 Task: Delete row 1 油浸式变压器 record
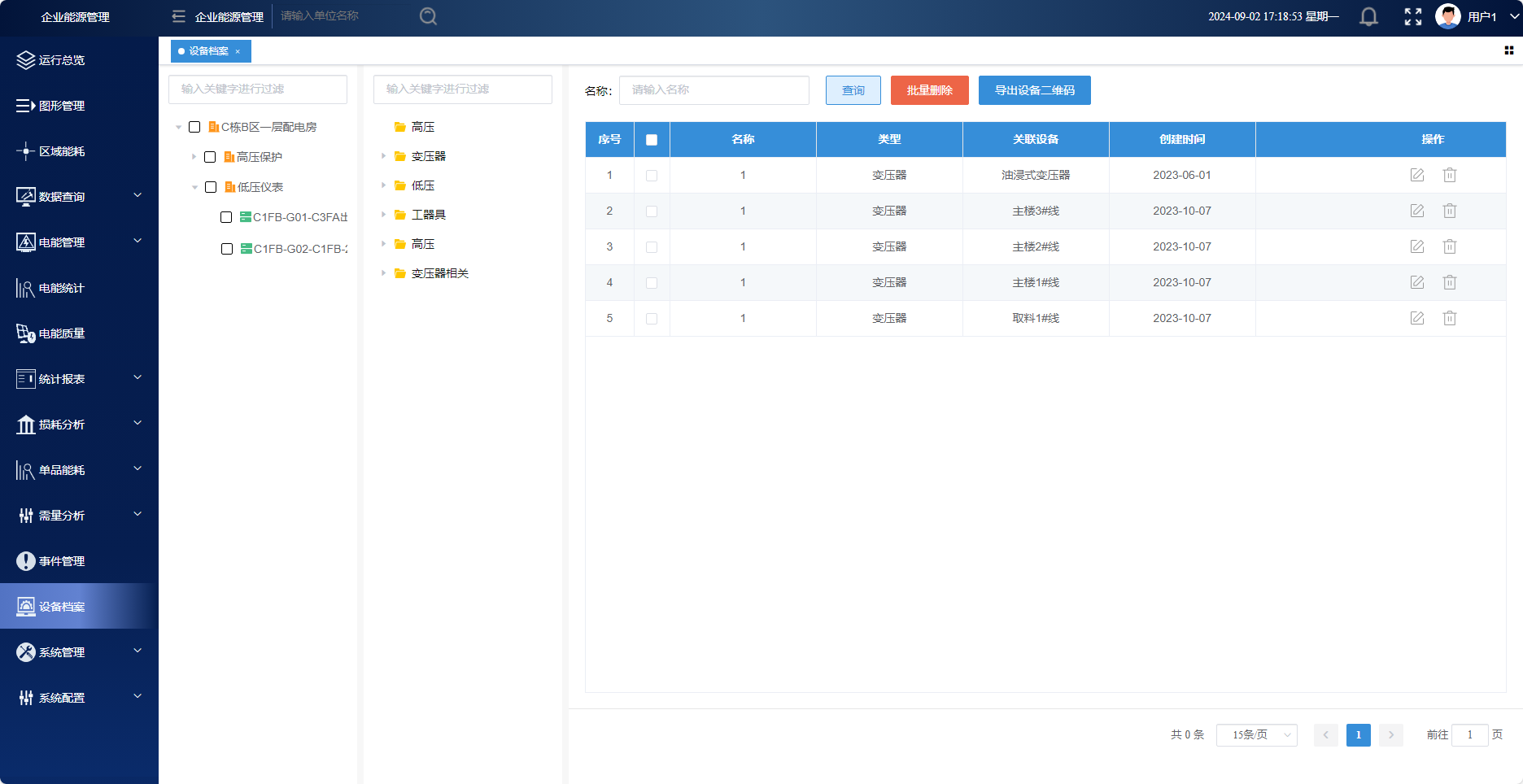click(1450, 175)
